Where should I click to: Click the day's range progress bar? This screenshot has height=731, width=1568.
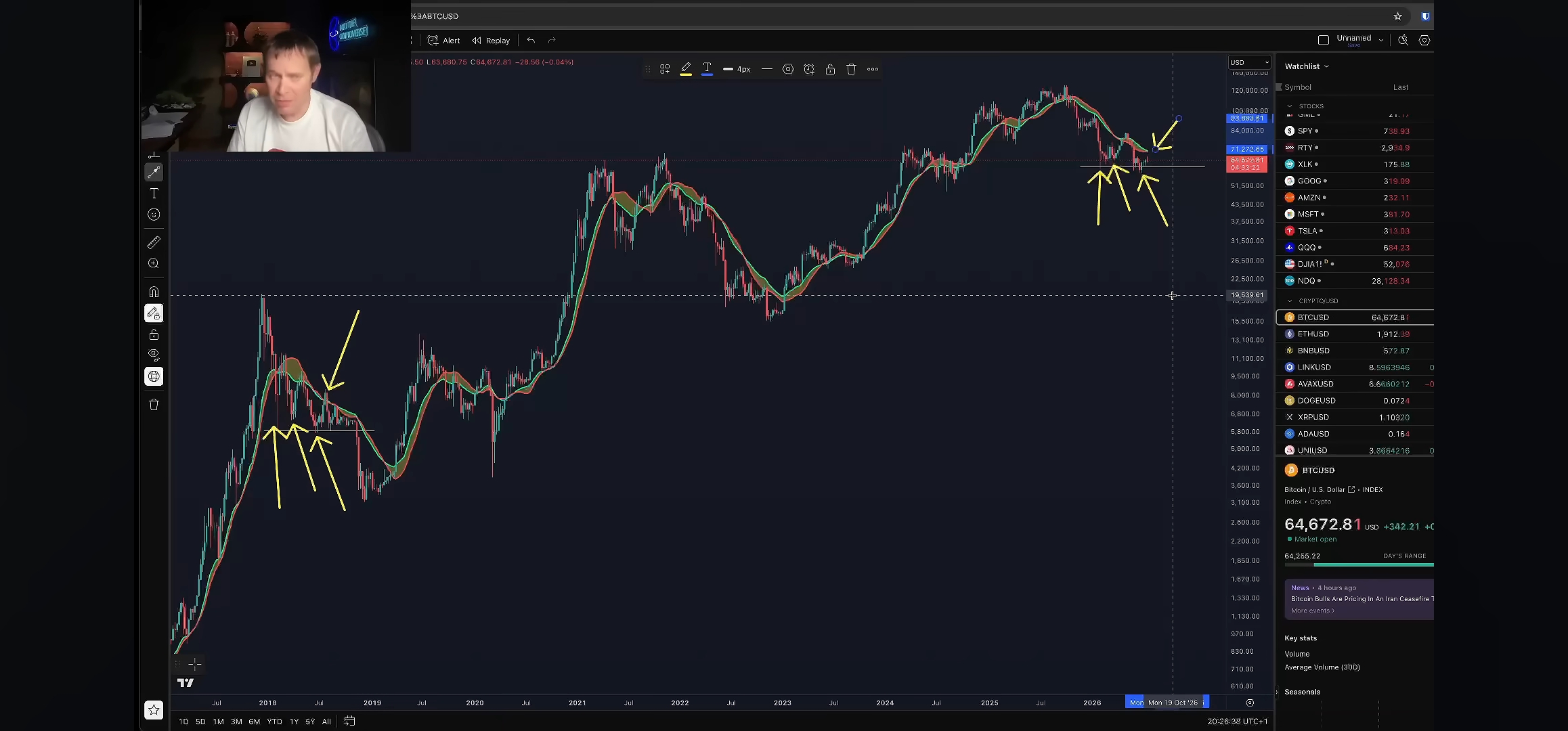coord(1359,564)
